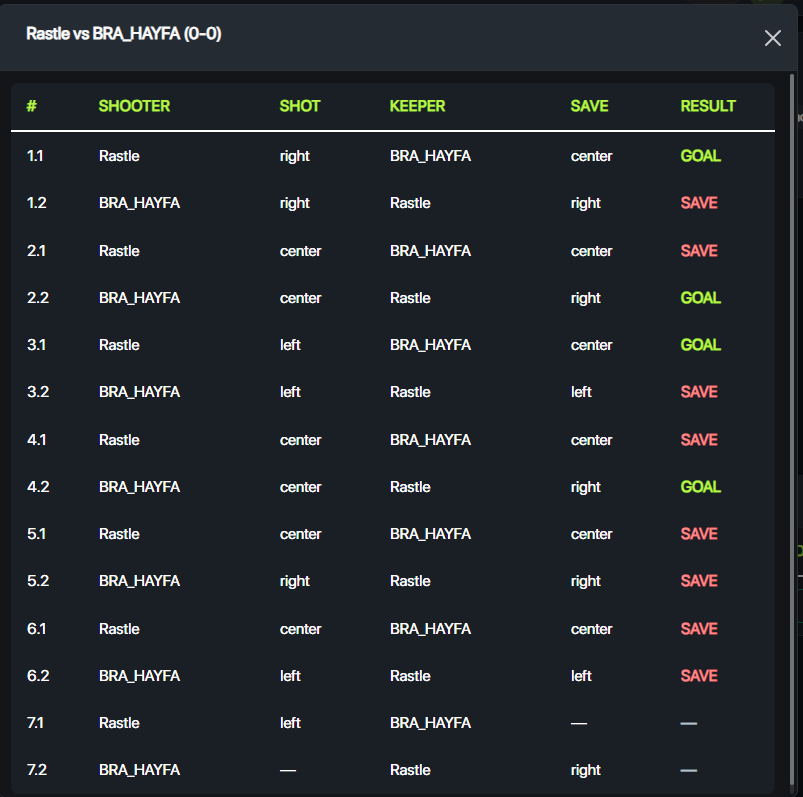The width and height of the screenshot is (803, 797).
Task: Click the dash shot in row 7.2
Action: [x=287, y=770]
